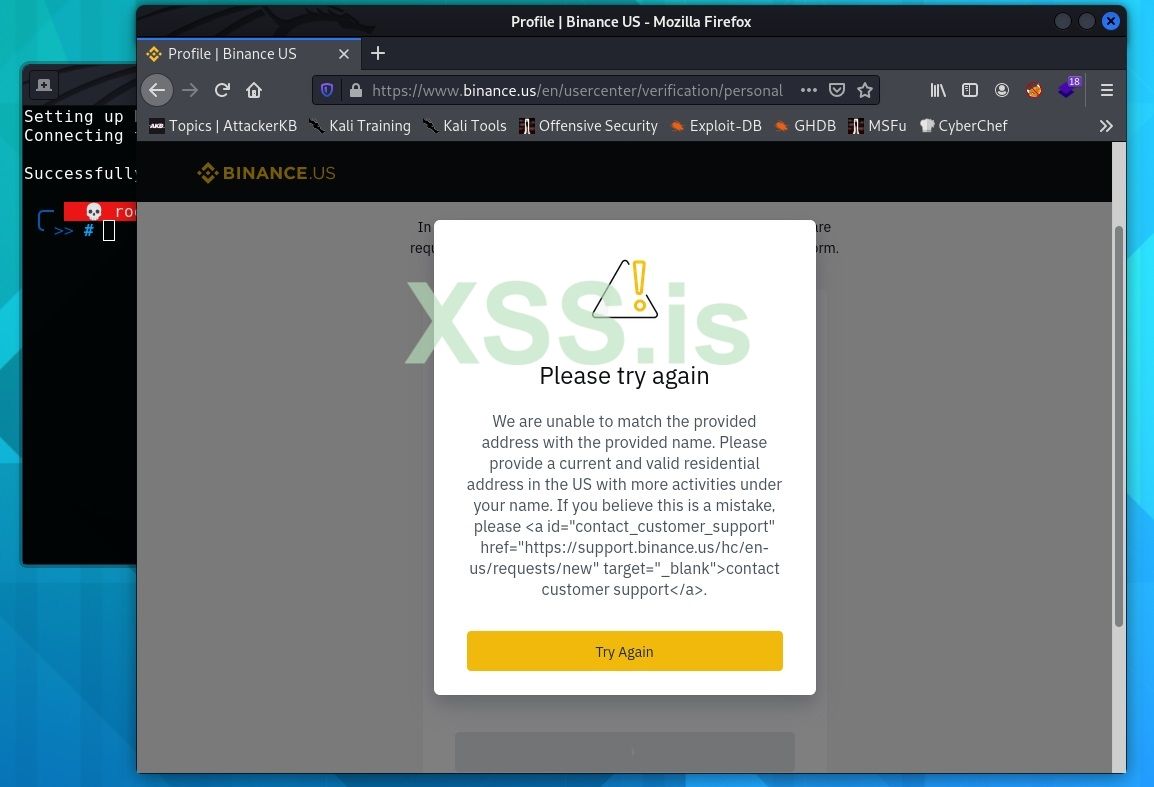Toggle the sidebar view icon
The width and height of the screenshot is (1154, 787).
coord(970,90)
